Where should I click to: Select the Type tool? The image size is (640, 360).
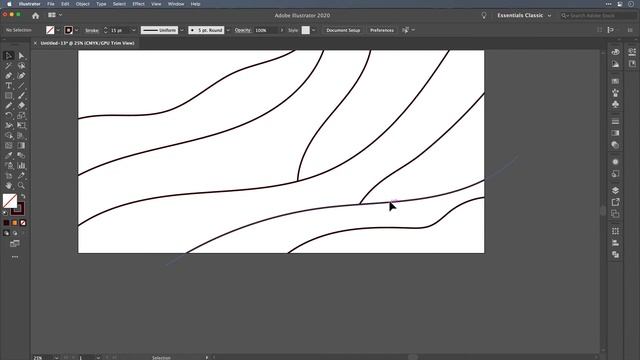[x=9, y=86]
